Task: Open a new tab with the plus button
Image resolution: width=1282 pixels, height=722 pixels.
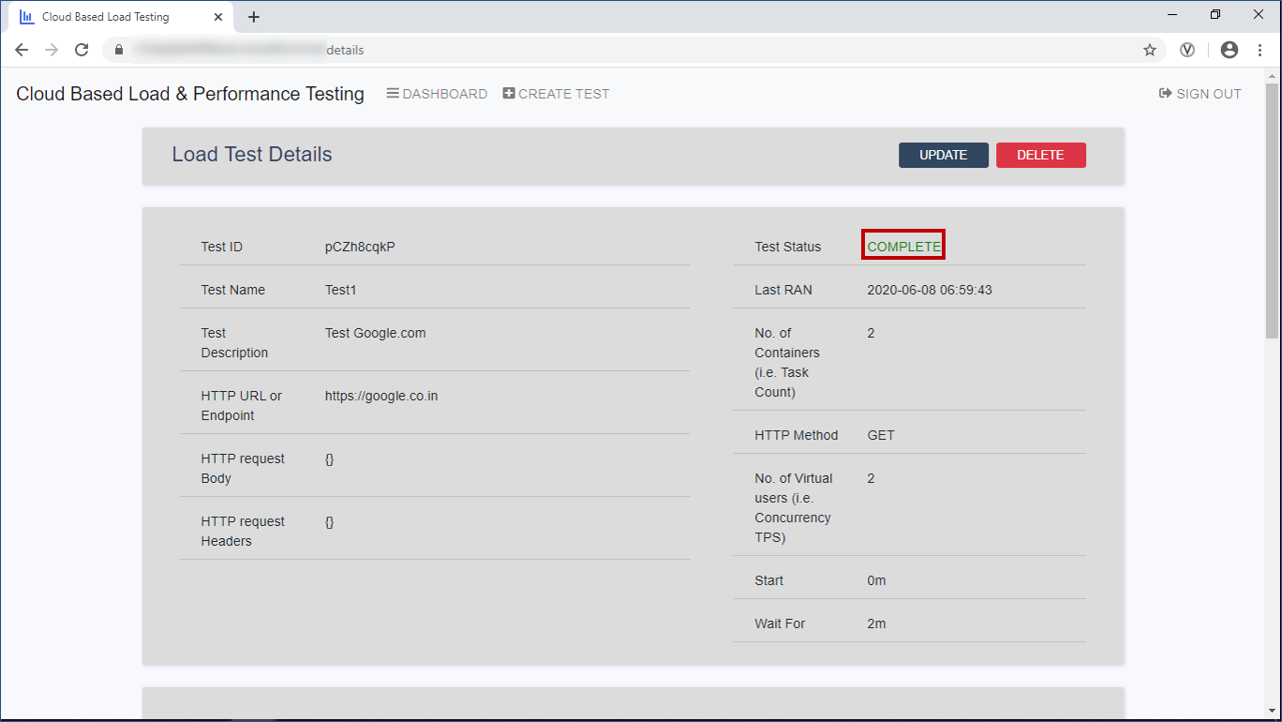Action: [x=254, y=17]
